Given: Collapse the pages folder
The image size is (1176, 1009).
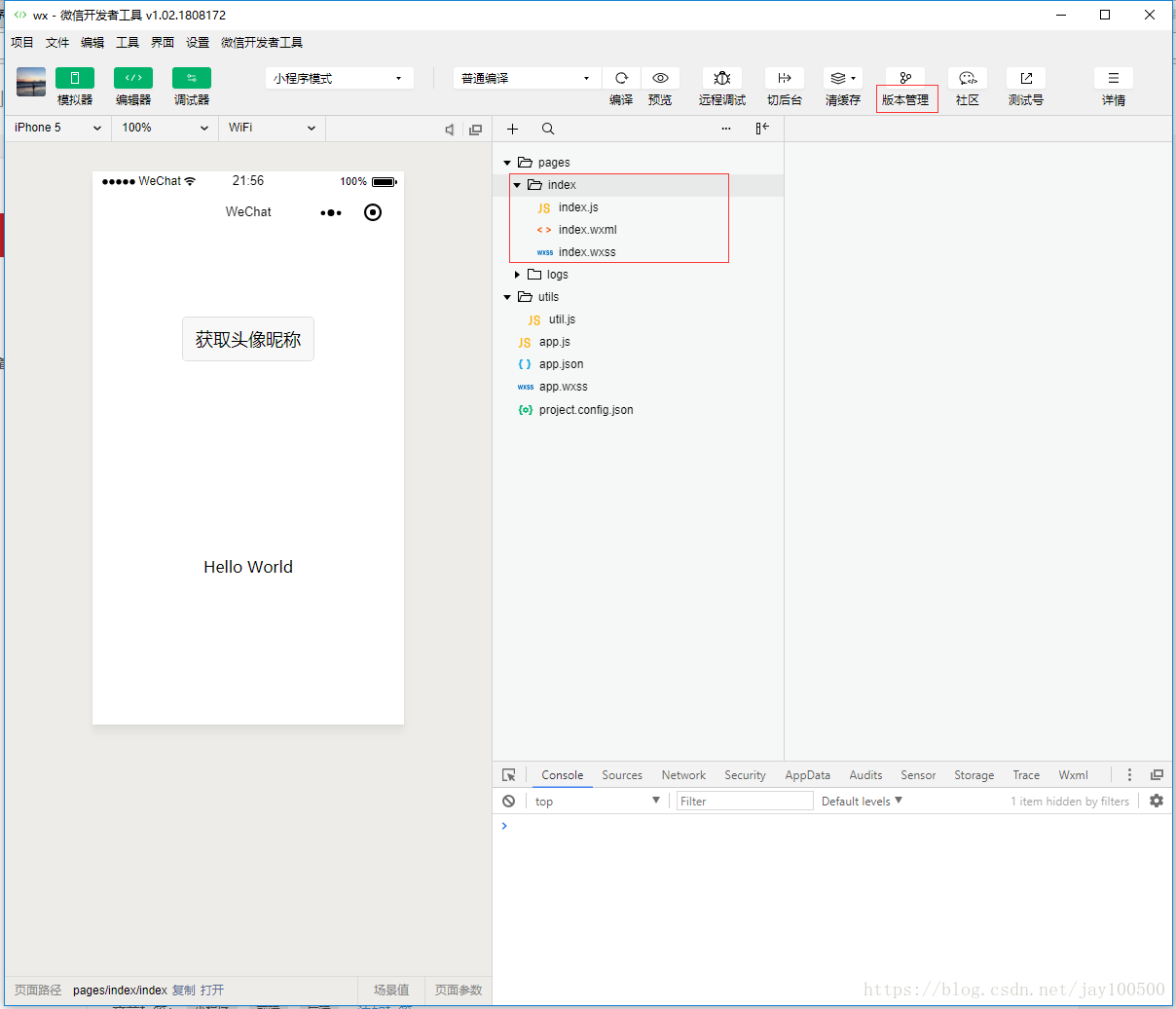Looking at the screenshot, I should pos(507,163).
